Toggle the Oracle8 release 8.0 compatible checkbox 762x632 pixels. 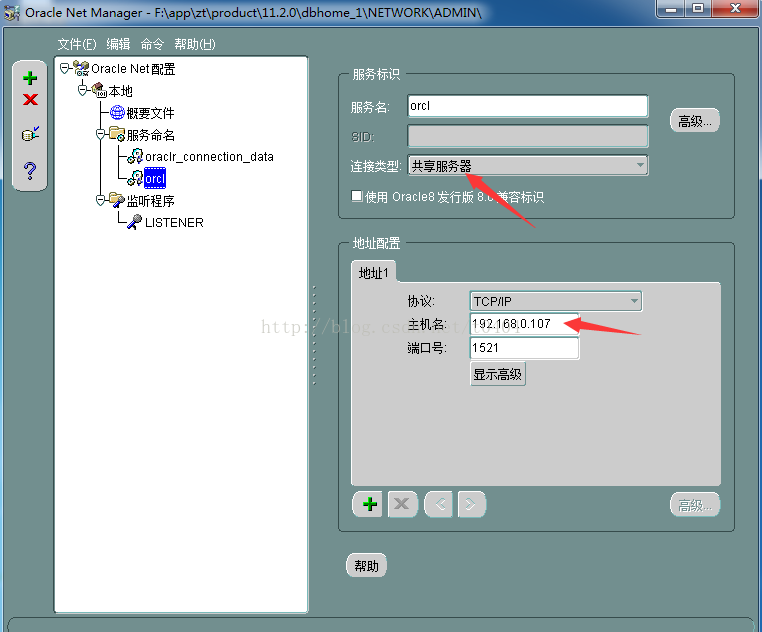pyautogui.click(x=357, y=196)
